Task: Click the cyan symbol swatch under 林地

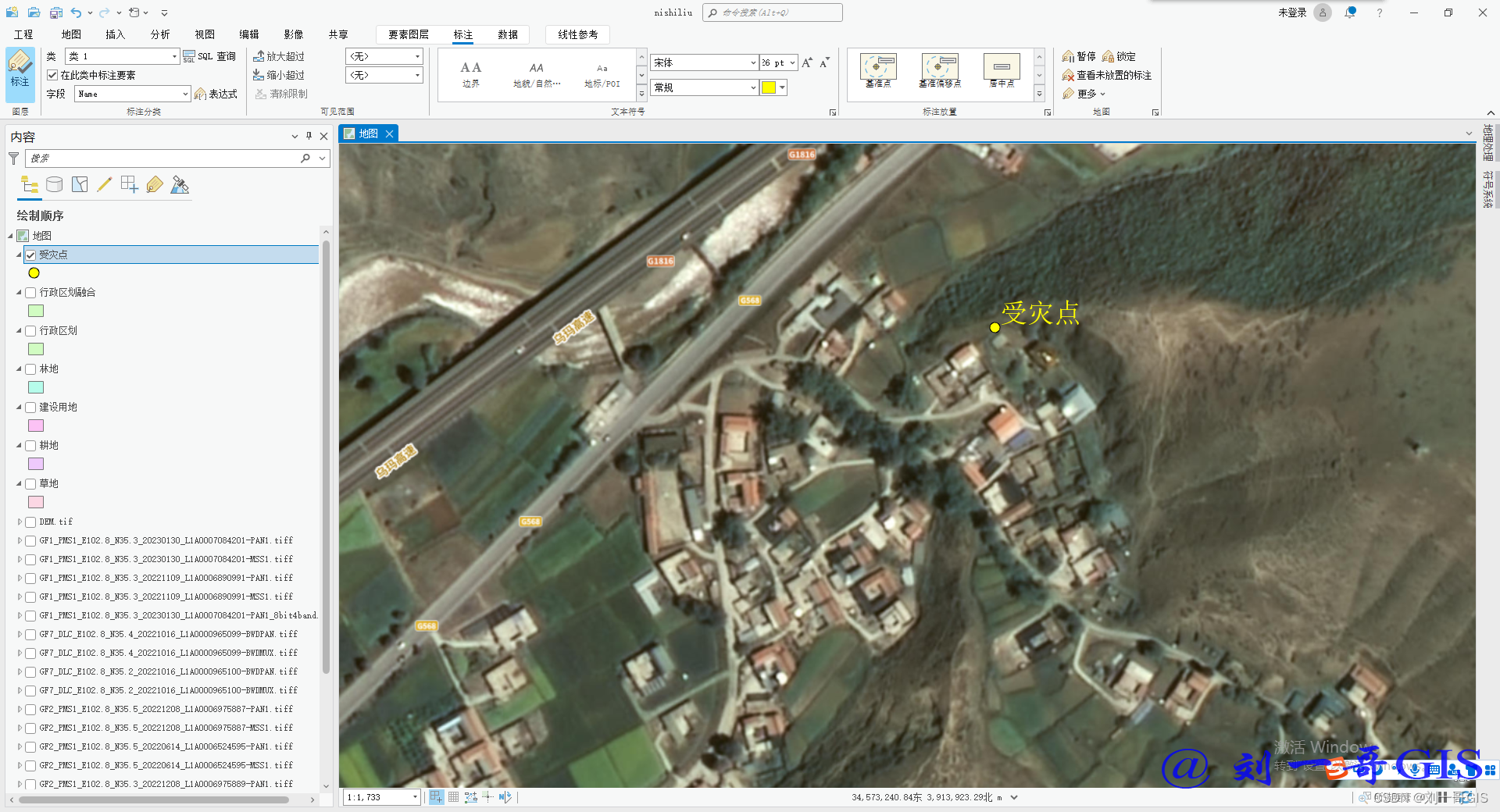Action: coord(36,387)
